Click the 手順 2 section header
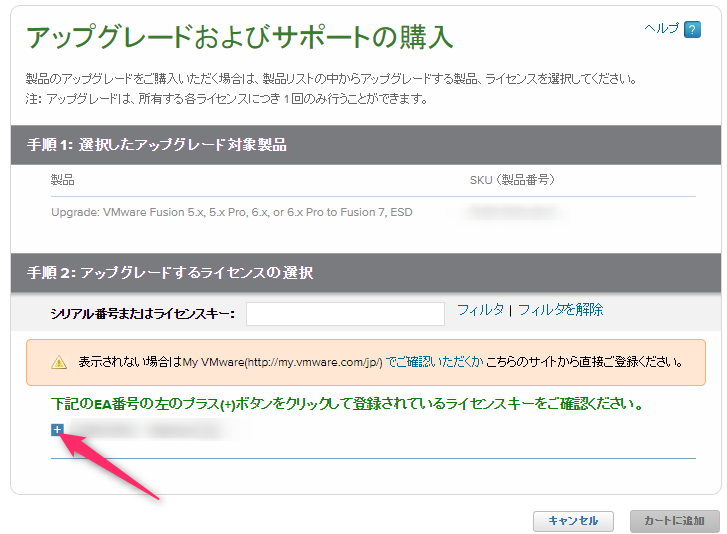Image resolution: width=727 pixels, height=534 pixels. [366, 273]
